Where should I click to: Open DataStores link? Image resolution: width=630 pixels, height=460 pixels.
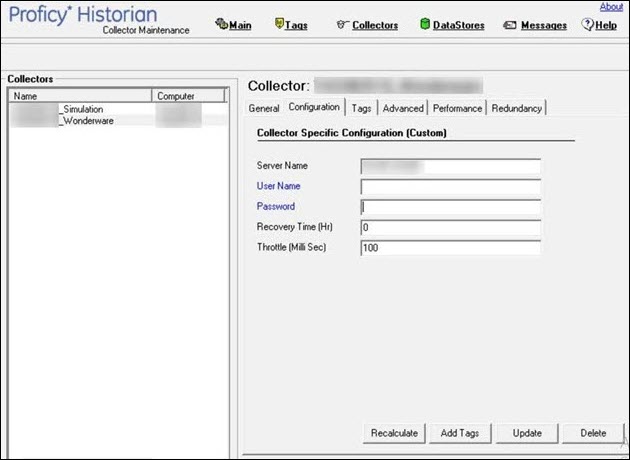click(458, 25)
